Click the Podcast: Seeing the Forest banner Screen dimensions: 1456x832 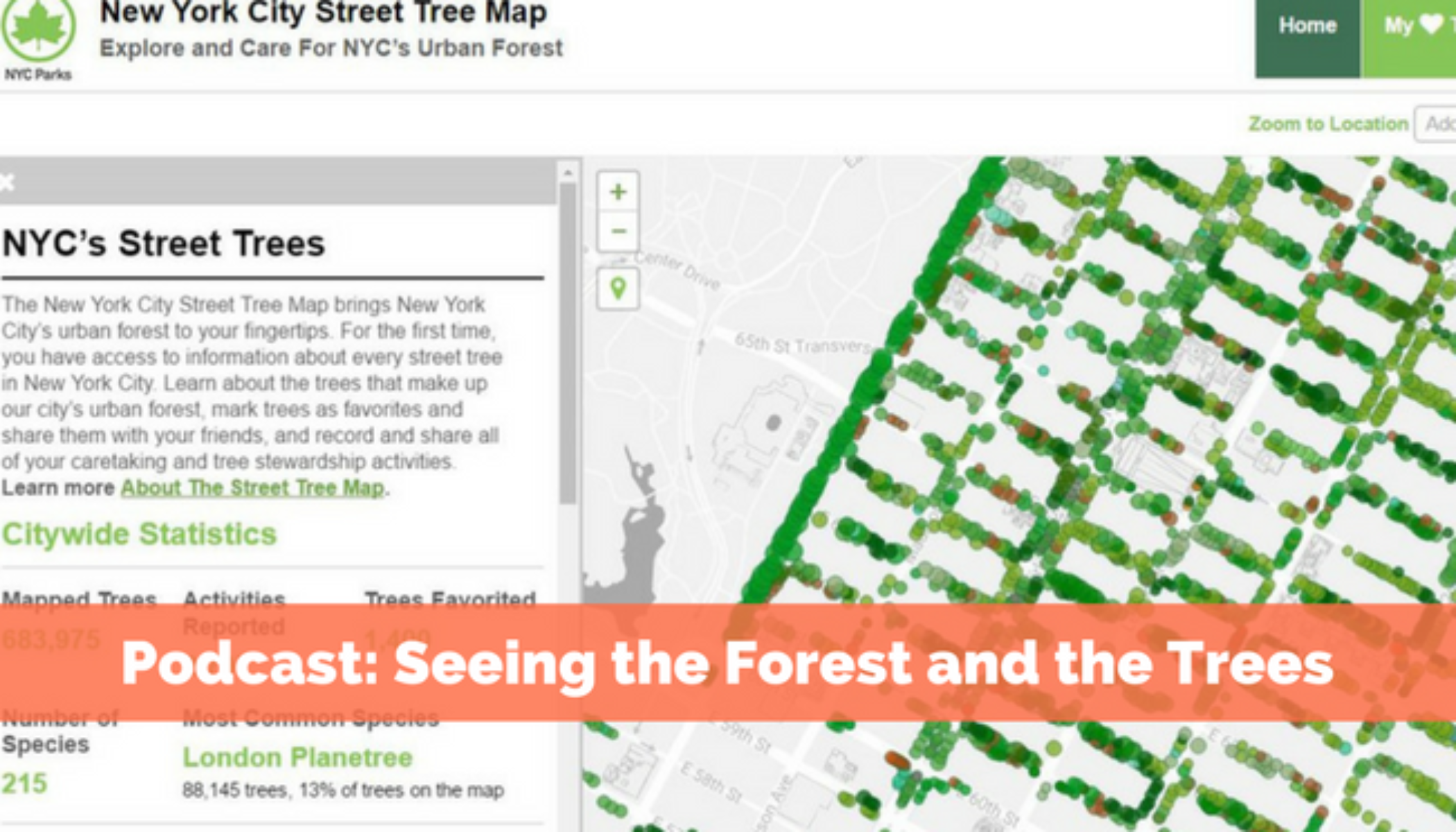click(727, 663)
